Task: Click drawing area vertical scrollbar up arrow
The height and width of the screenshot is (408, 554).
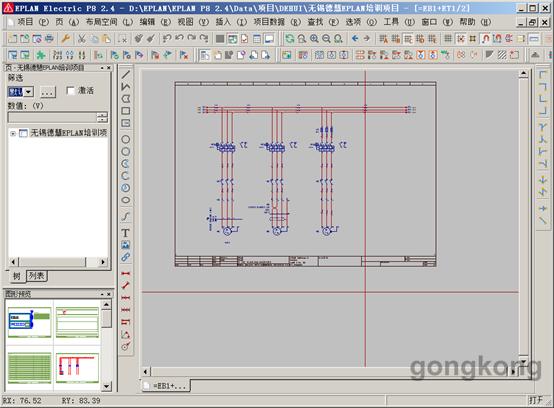Action: [523, 73]
